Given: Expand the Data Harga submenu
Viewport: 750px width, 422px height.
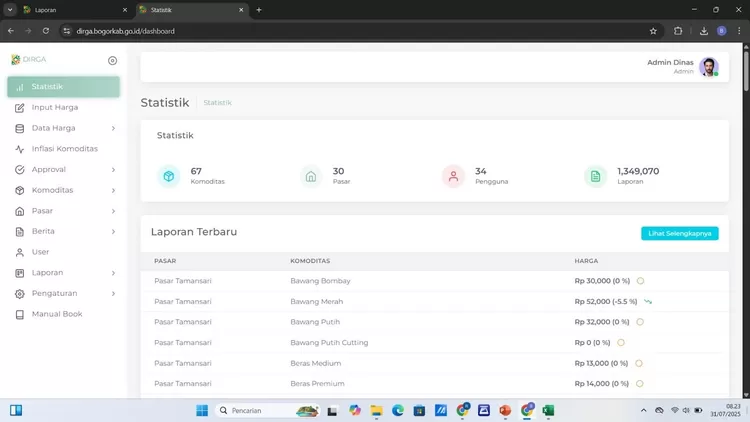Looking at the screenshot, I should click(113, 128).
